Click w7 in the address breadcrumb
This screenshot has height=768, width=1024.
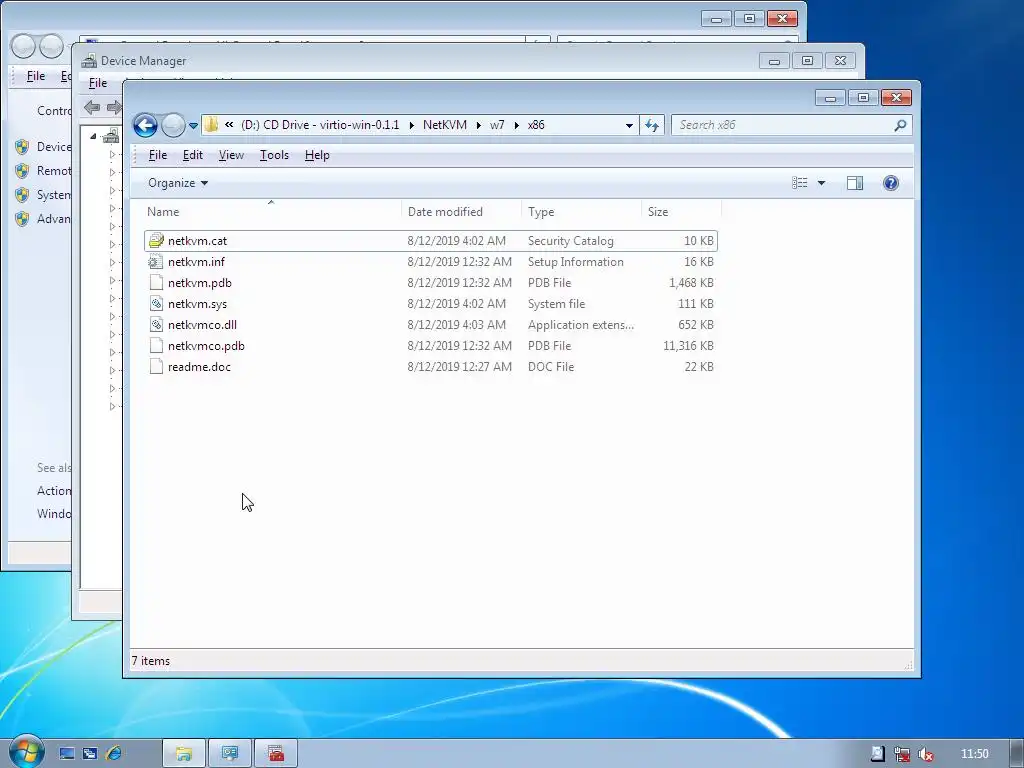point(497,125)
